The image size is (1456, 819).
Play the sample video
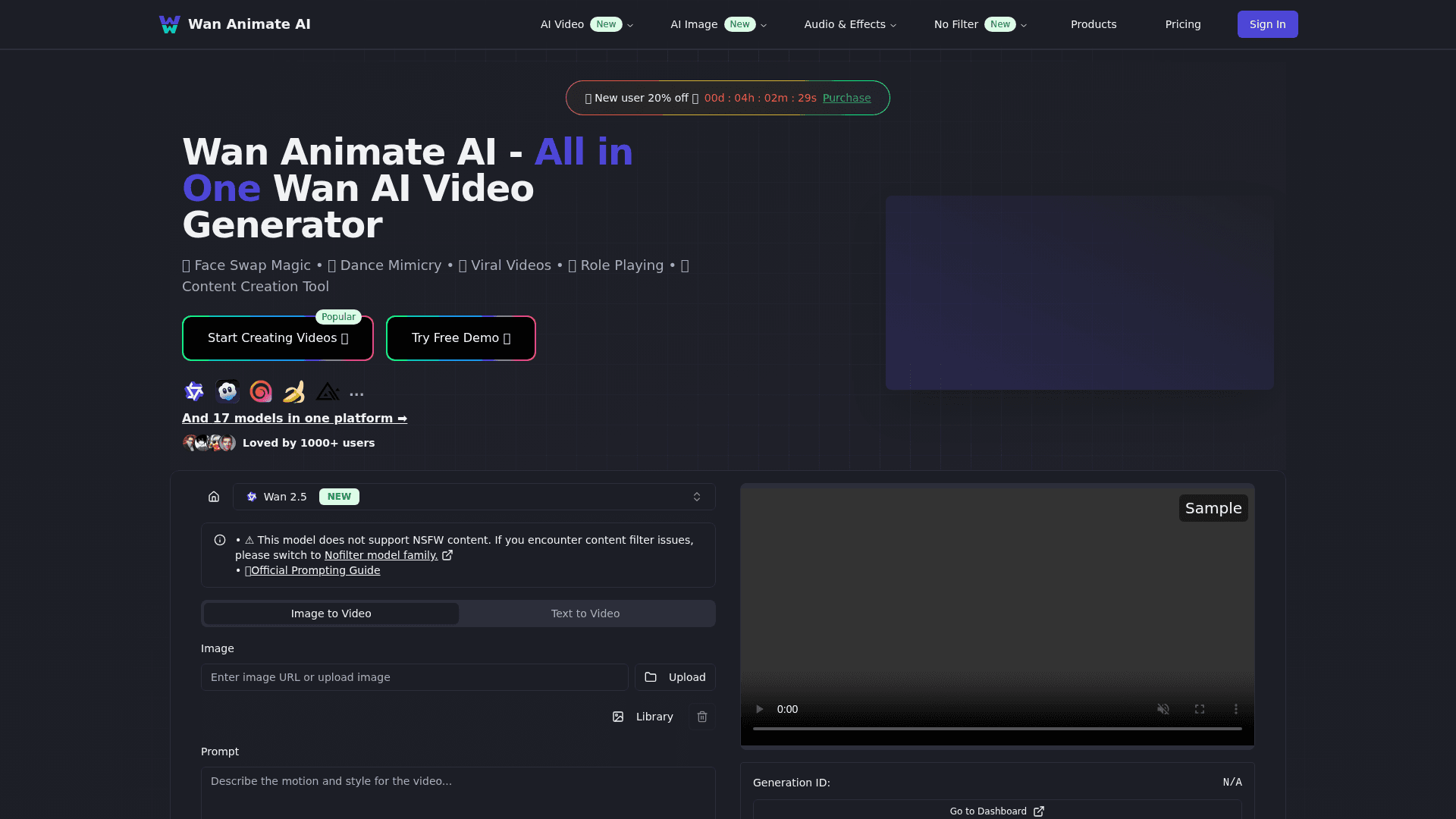click(x=759, y=709)
